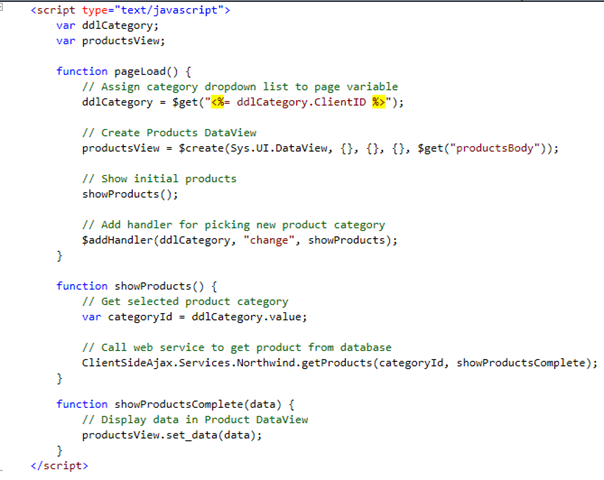604x480 pixels.
Task: Click the 'function showProducts() {' line
Action: pos(137,286)
